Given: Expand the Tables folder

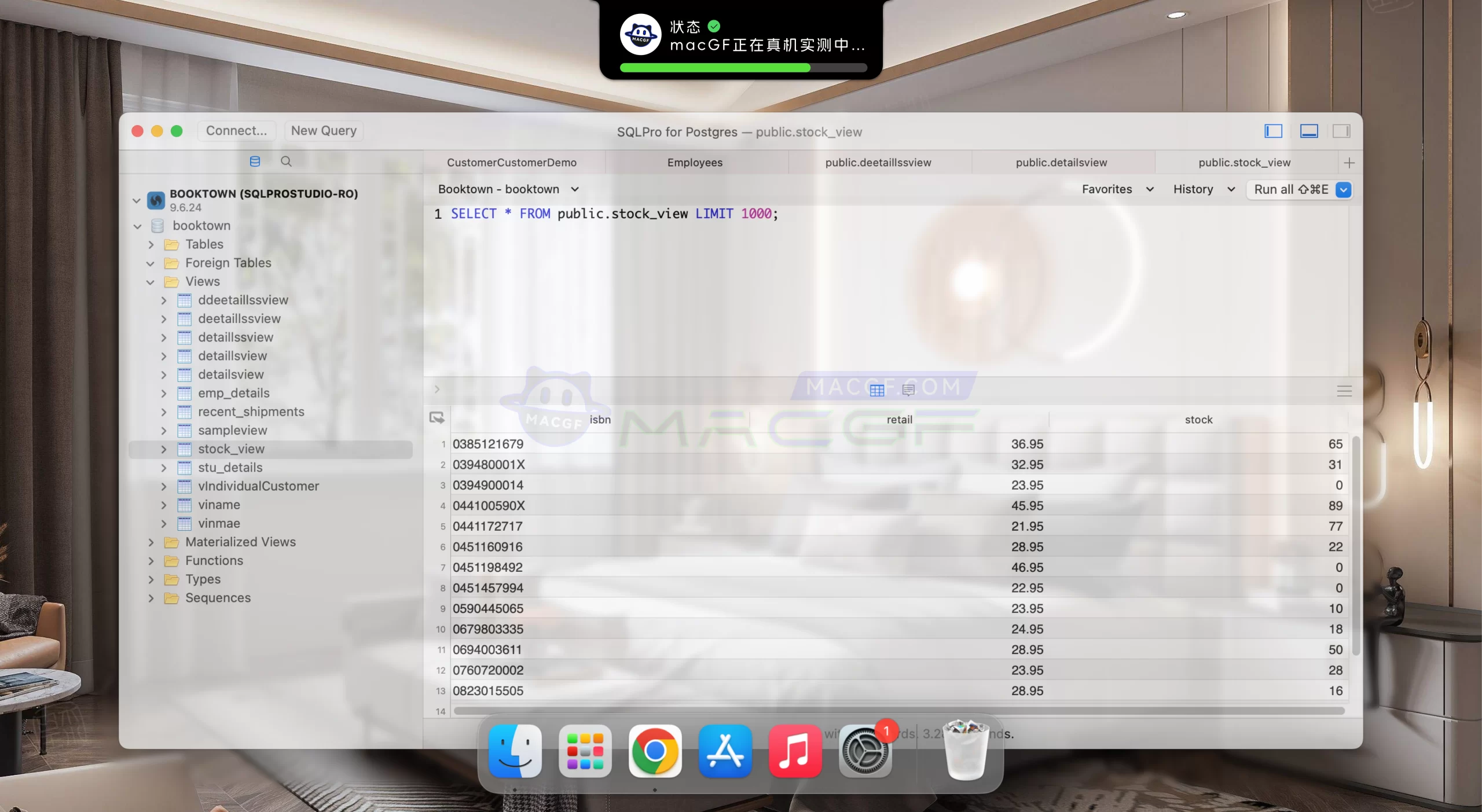Looking at the screenshot, I should tap(151, 244).
